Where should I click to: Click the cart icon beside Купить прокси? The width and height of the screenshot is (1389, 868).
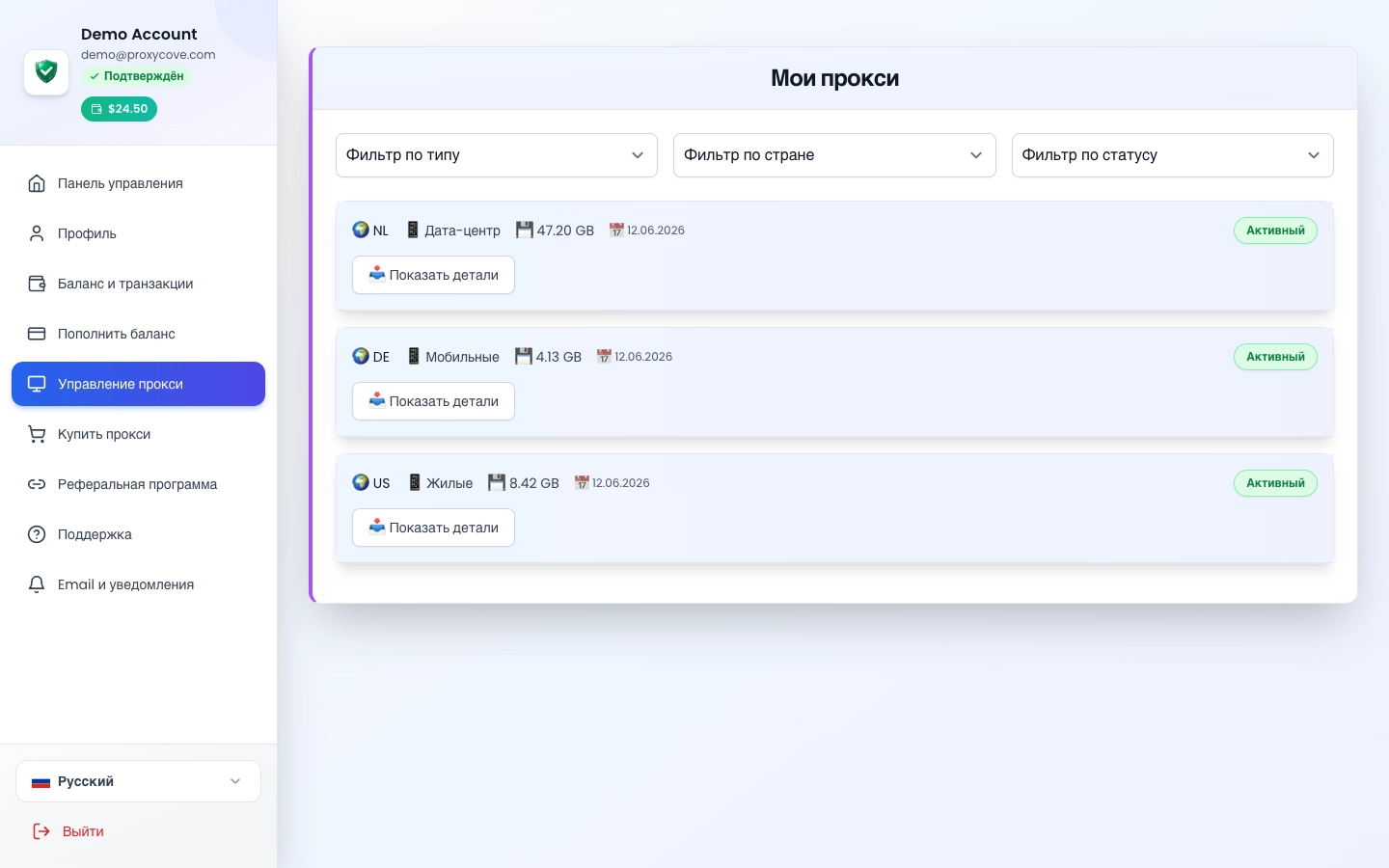(37, 434)
